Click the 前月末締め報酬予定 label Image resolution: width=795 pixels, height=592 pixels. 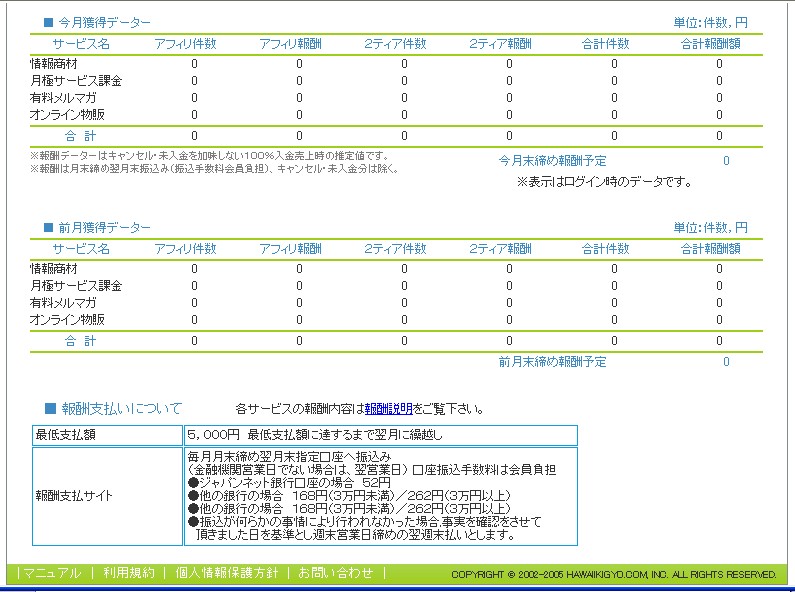click(552, 362)
